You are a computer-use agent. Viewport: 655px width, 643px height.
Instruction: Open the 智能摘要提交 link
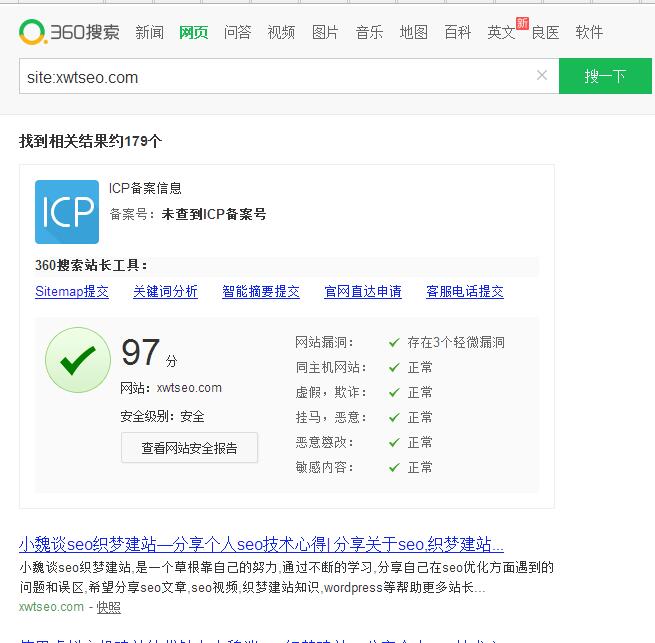[x=261, y=292]
